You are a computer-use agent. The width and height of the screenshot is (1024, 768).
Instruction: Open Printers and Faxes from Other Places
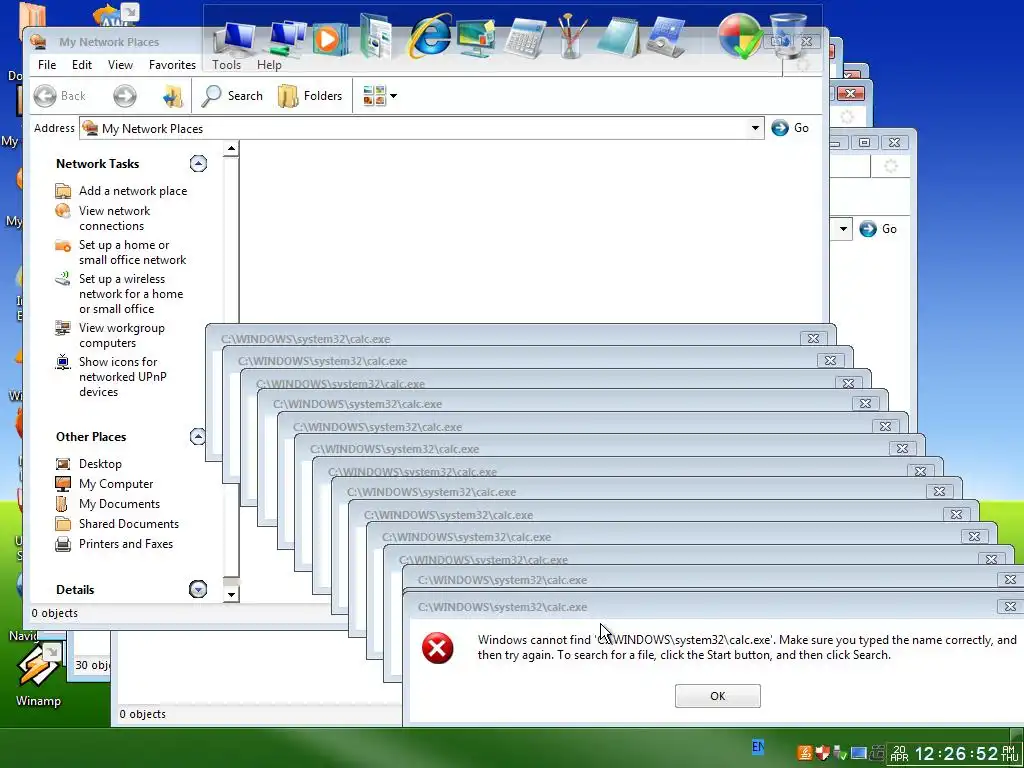(126, 544)
